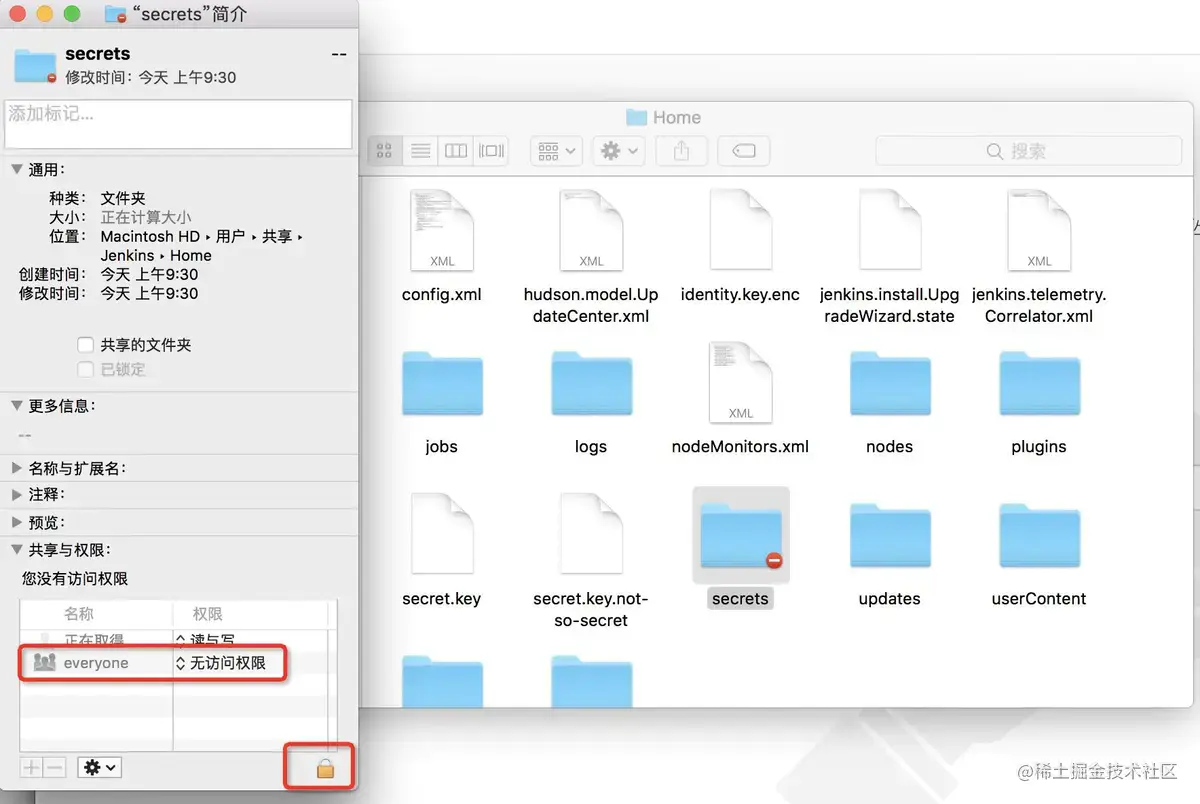Click the remove user minus button

point(54,768)
